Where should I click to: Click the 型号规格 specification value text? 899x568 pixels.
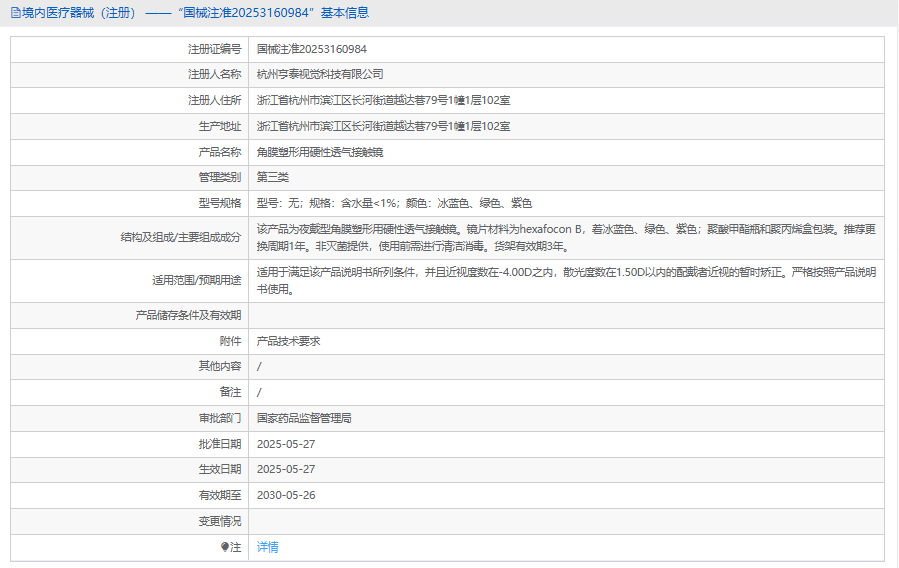pos(394,203)
